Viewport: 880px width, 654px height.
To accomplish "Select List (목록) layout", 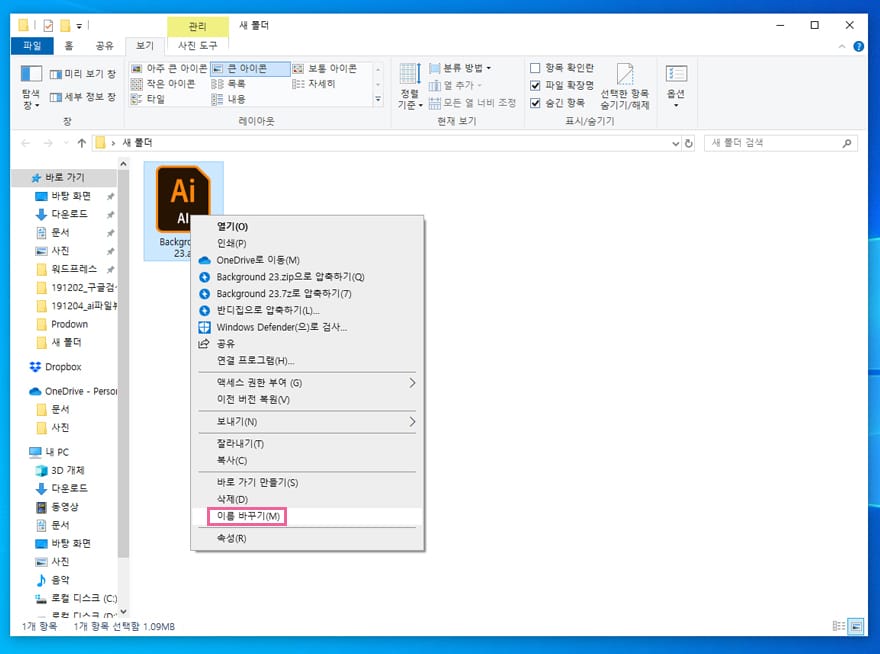I will (x=228, y=84).
